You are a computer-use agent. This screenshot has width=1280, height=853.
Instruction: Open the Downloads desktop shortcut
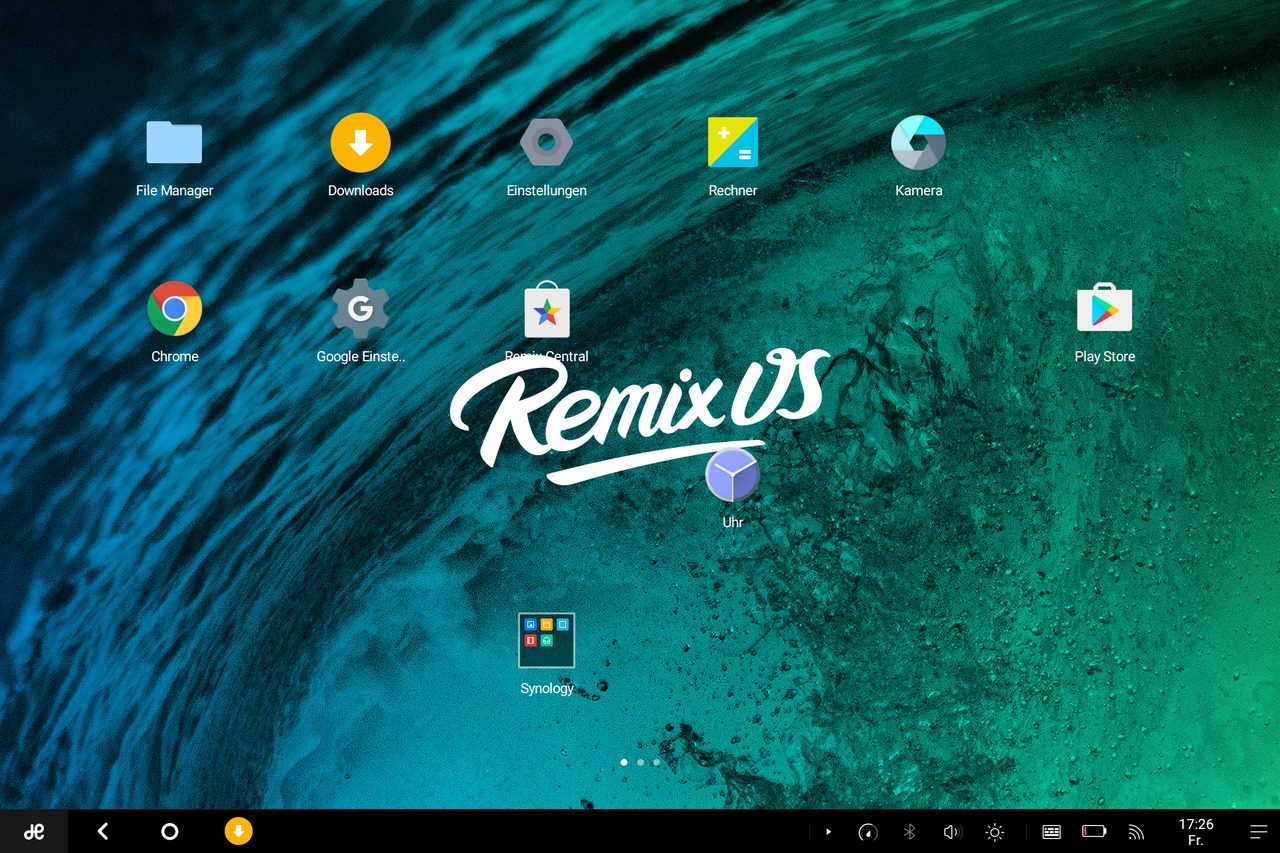pyautogui.click(x=360, y=143)
